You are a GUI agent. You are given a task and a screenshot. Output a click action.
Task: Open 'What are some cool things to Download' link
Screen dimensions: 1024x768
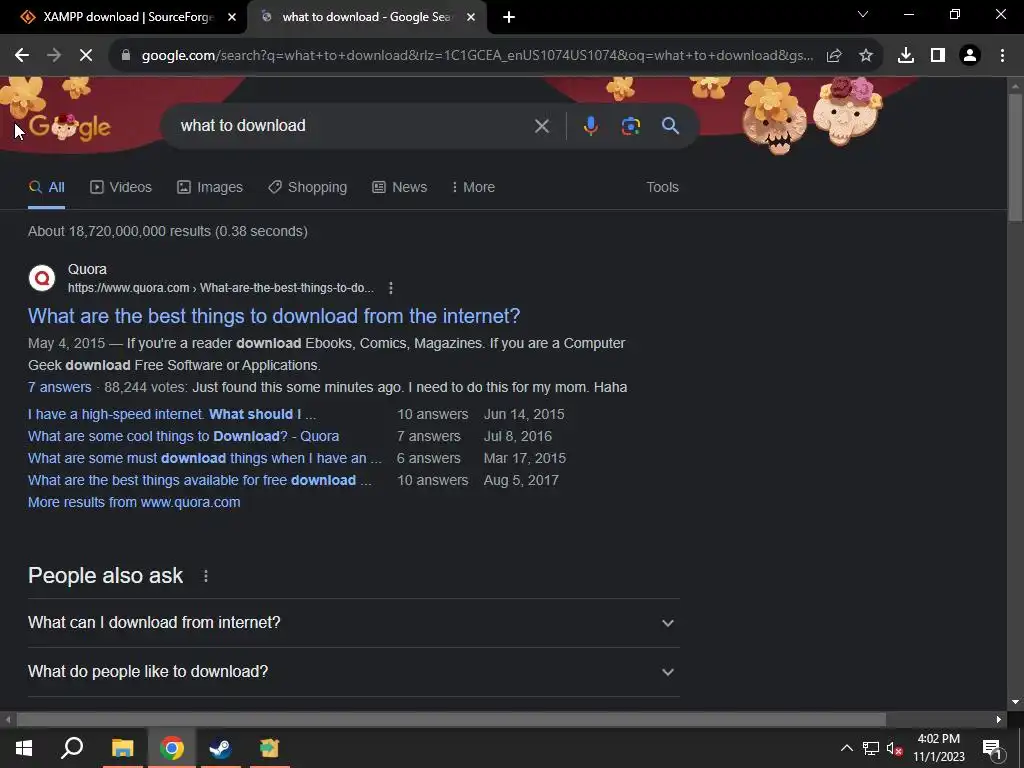coord(184,436)
